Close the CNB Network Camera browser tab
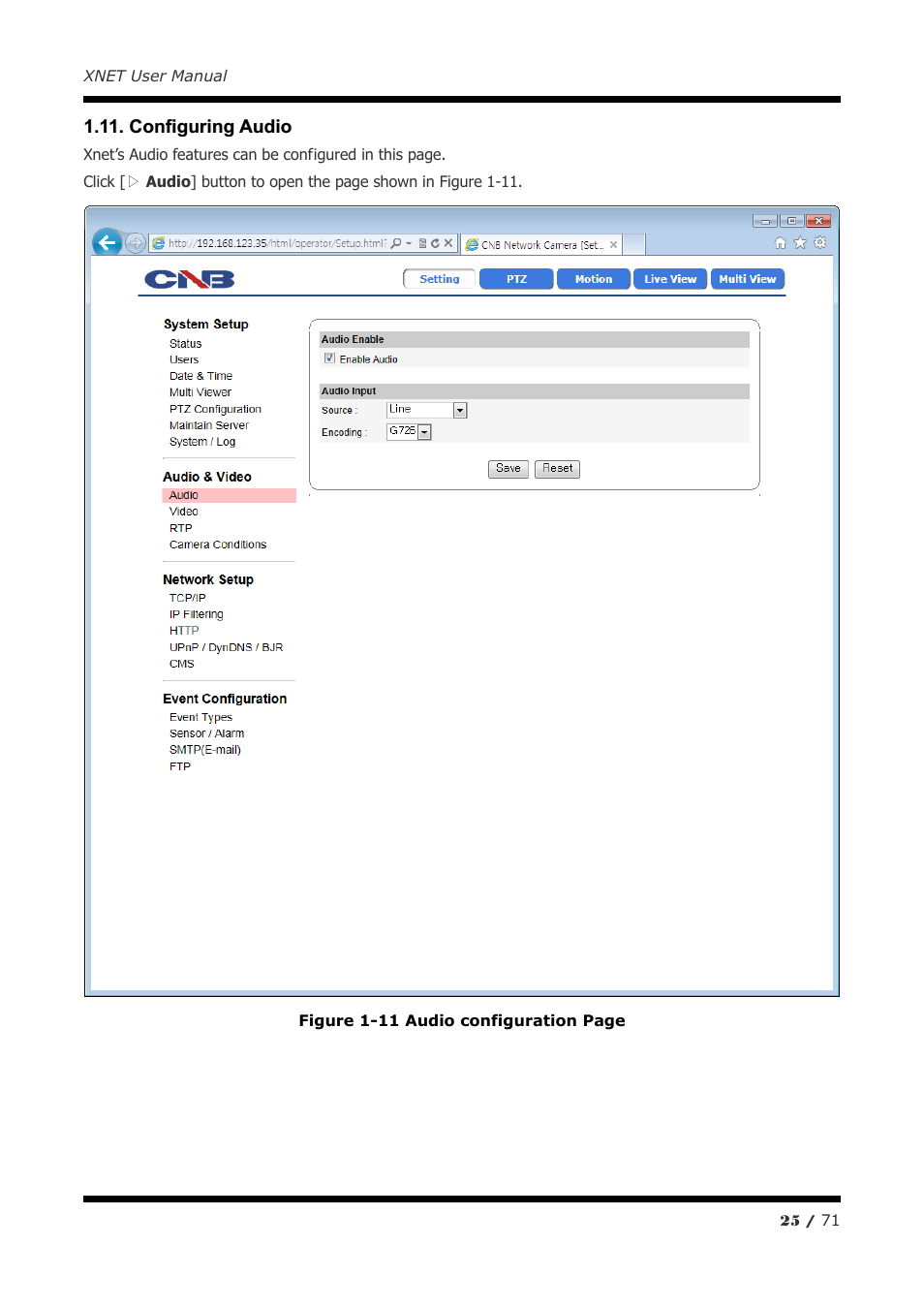924x1308 pixels. [x=613, y=245]
